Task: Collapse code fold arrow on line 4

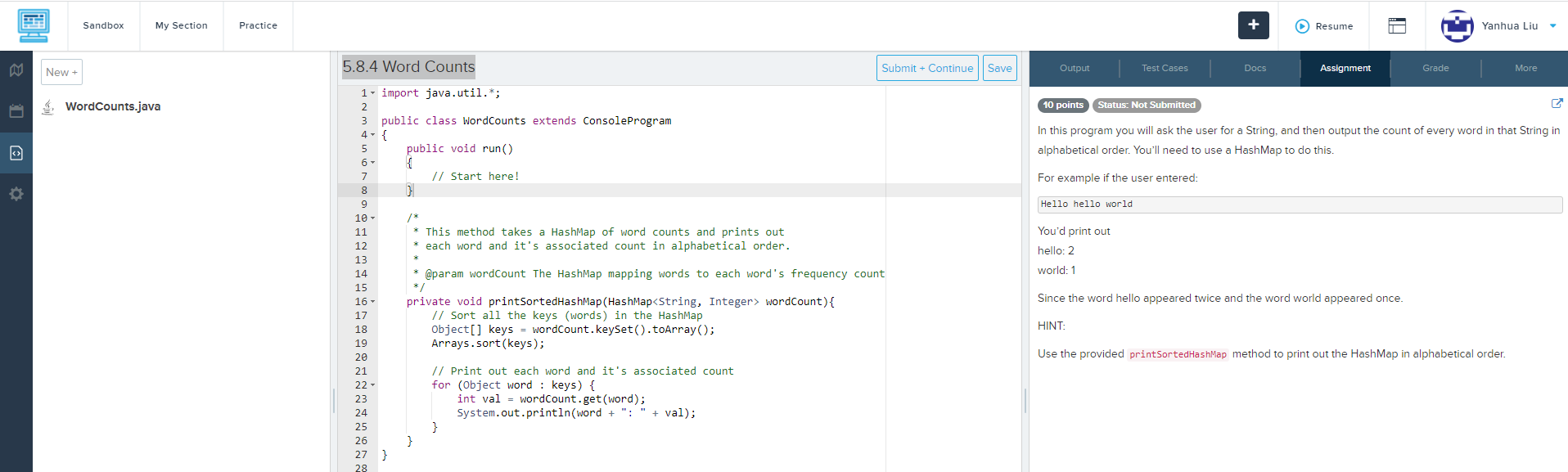Action: pos(373,135)
